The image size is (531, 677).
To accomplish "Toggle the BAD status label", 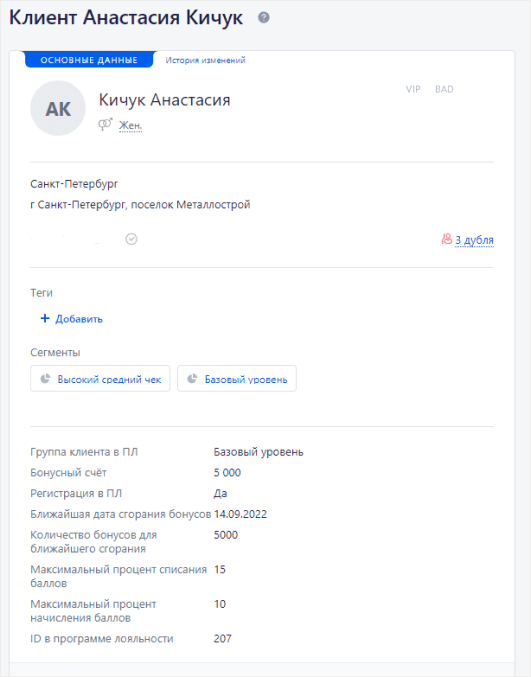I will 444,89.
